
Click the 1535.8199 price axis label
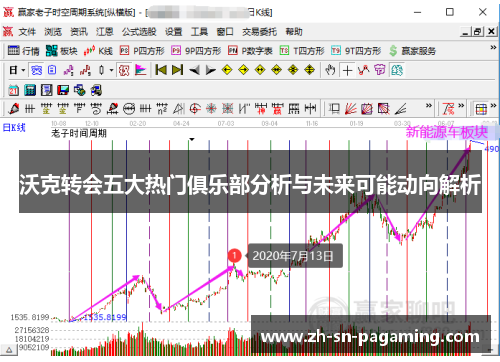tap(30, 317)
